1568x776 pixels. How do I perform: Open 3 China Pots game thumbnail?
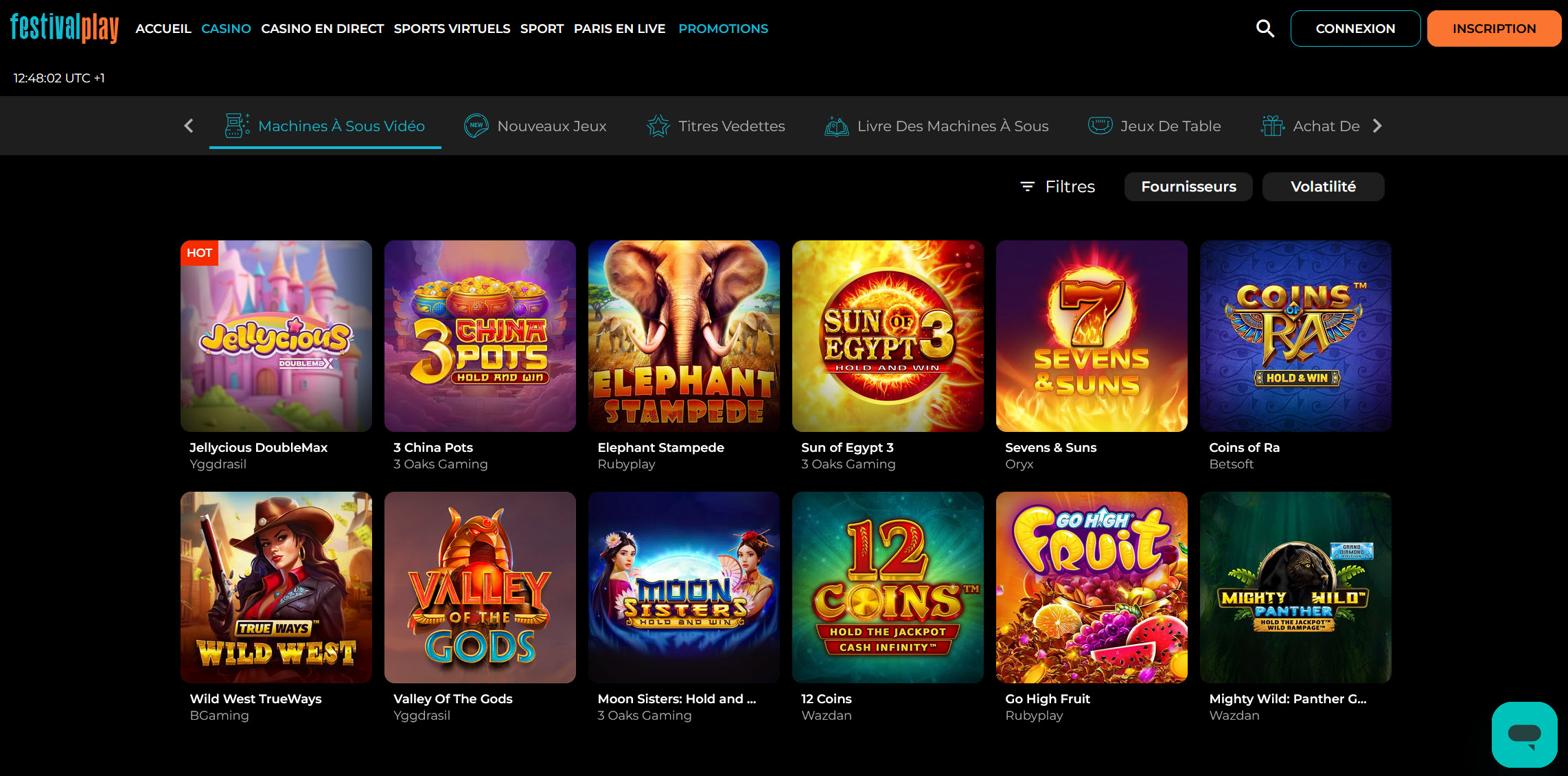tap(480, 336)
